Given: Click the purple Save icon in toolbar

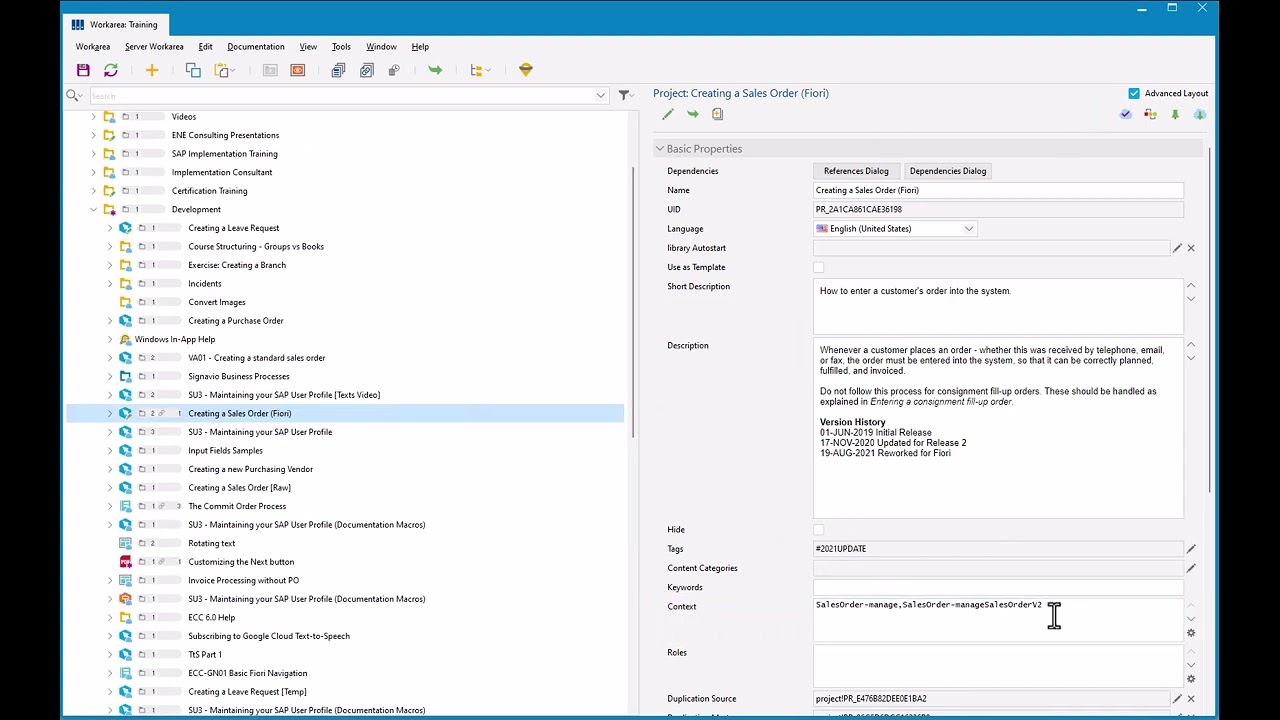Looking at the screenshot, I should pos(83,70).
